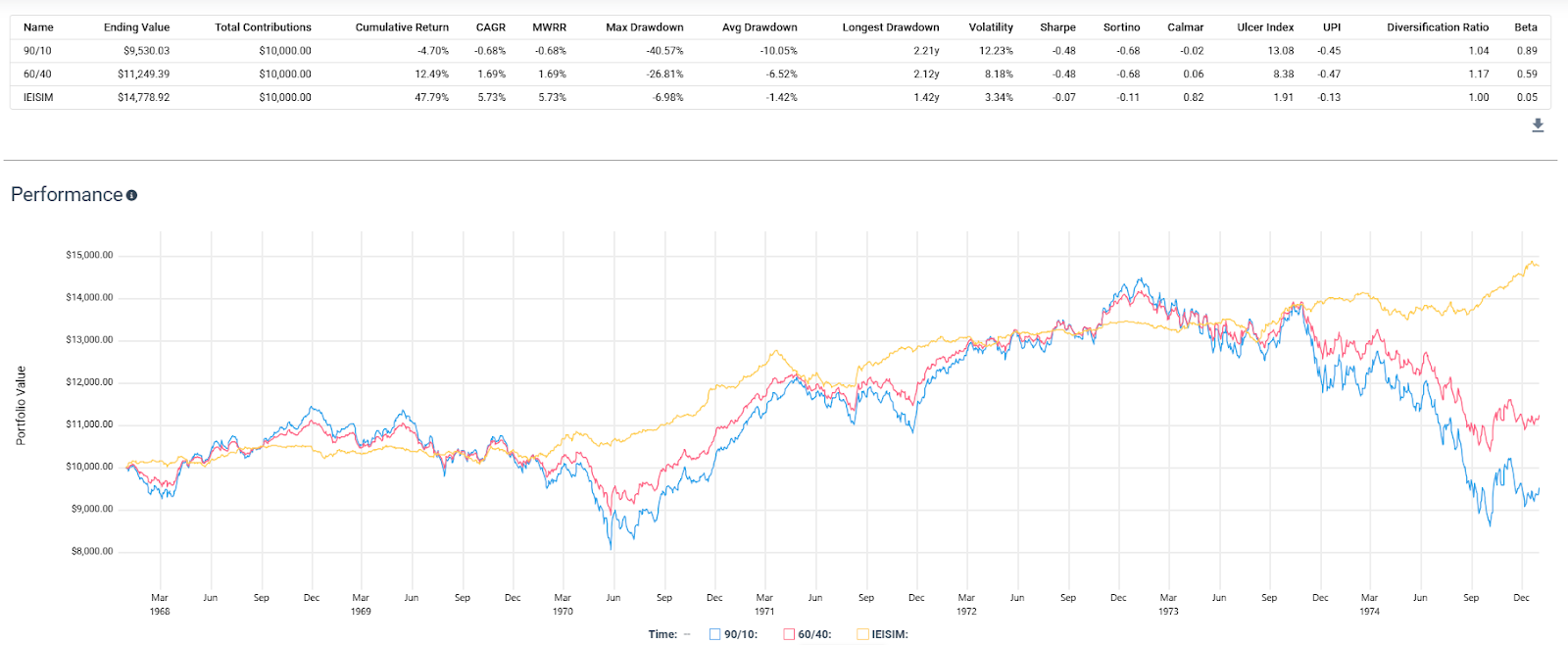Sort by Sharpe column header
Image resolution: width=1568 pixels, height=645 pixels.
click(1057, 27)
